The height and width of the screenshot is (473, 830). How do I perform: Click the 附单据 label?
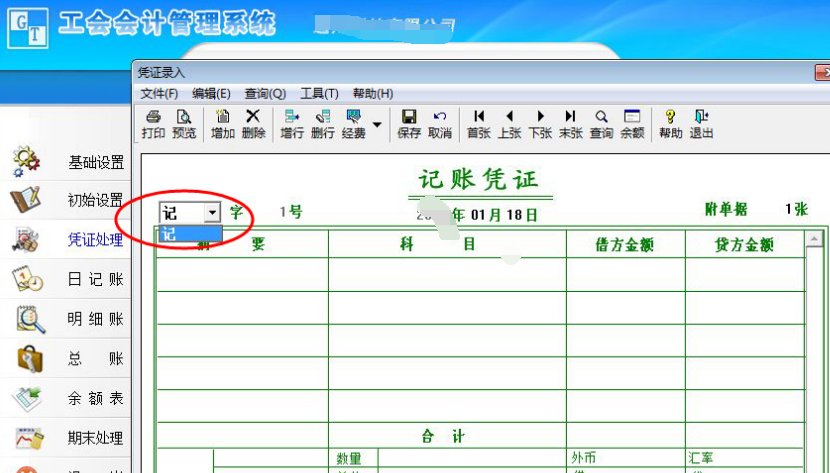[x=726, y=210]
